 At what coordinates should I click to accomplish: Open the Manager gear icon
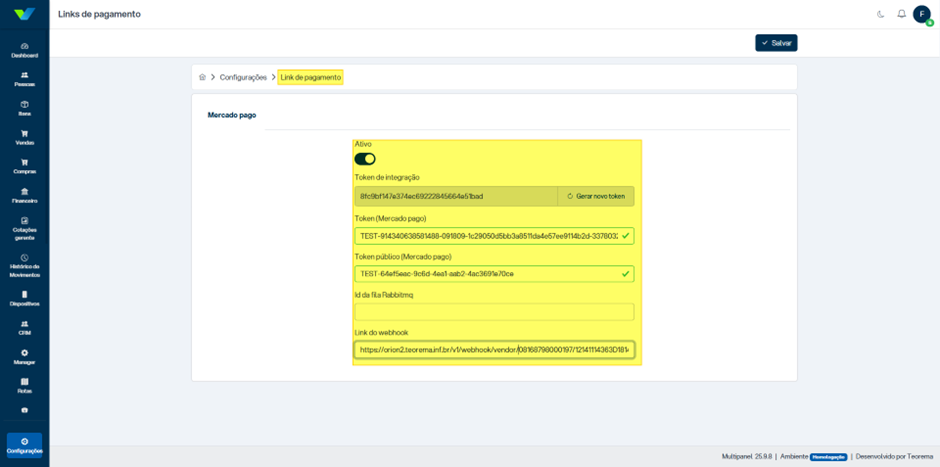(25, 353)
